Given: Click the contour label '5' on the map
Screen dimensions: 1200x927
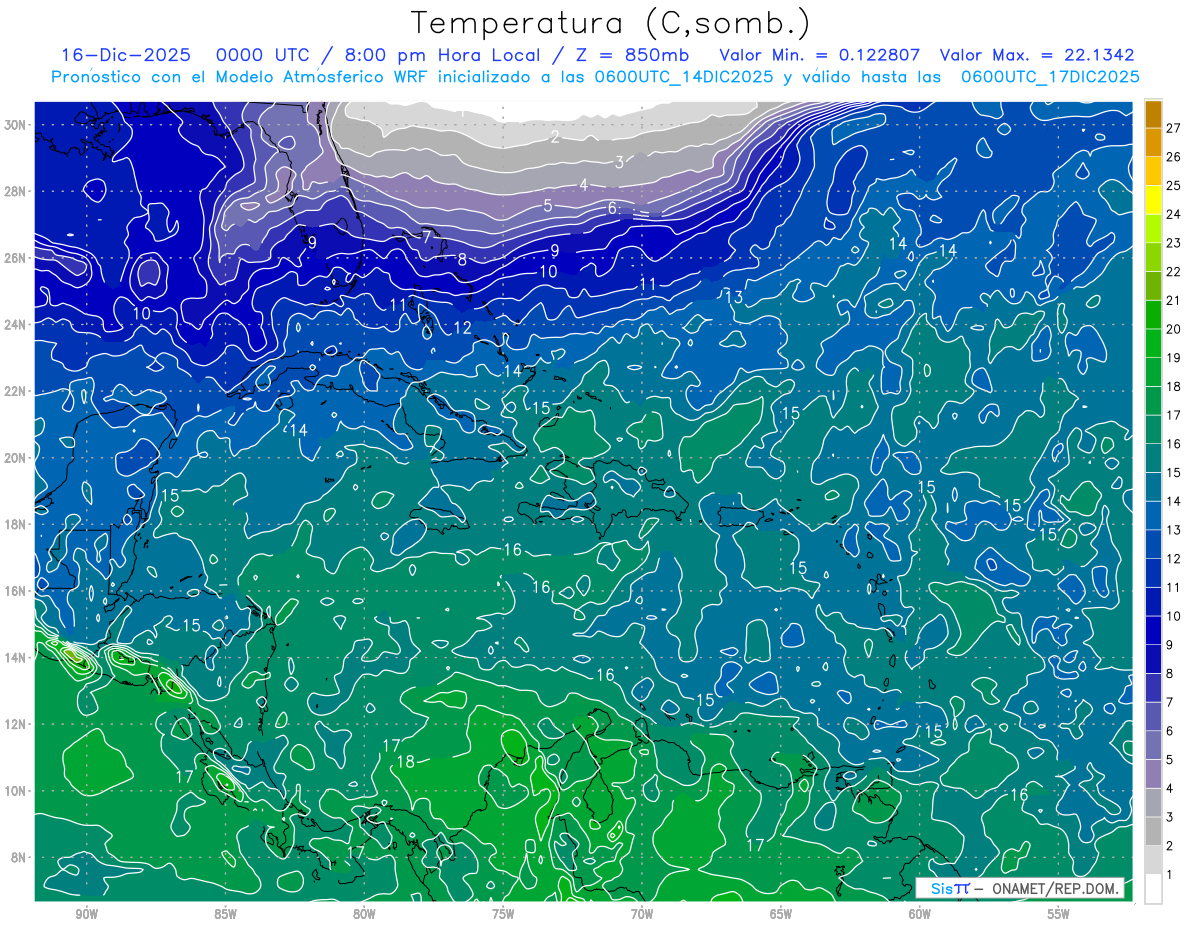Looking at the screenshot, I should [x=548, y=206].
